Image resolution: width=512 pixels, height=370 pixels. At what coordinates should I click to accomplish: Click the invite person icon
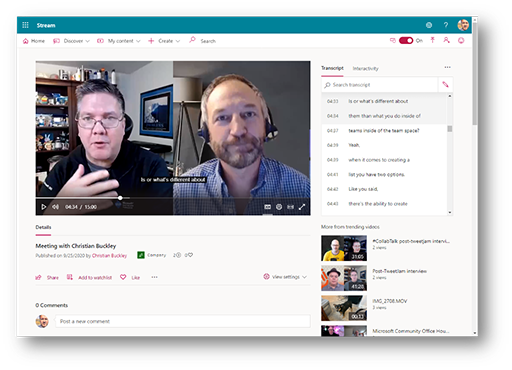(446, 40)
